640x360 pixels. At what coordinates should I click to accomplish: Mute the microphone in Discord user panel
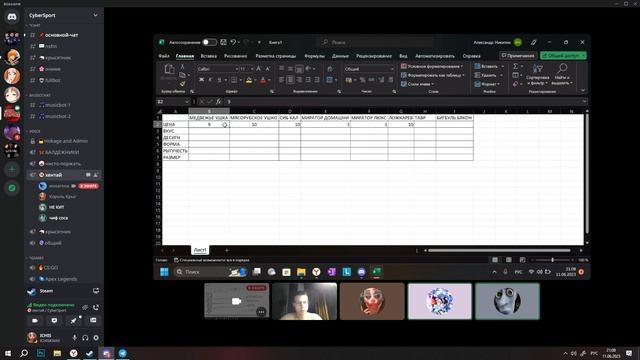pyautogui.click(x=74, y=338)
